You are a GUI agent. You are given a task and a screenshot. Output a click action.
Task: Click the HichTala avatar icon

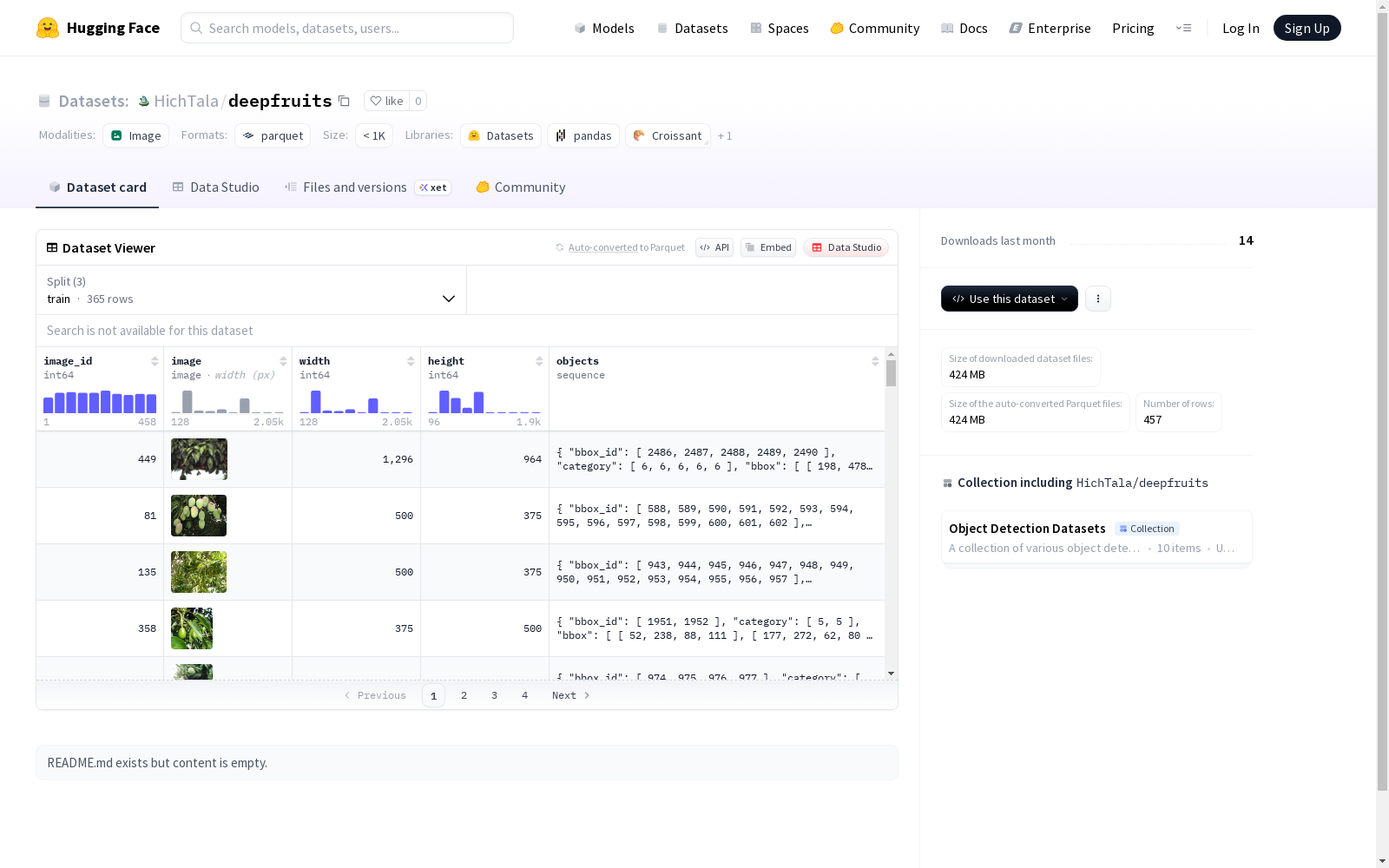pyautogui.click(x=144, y=102)
